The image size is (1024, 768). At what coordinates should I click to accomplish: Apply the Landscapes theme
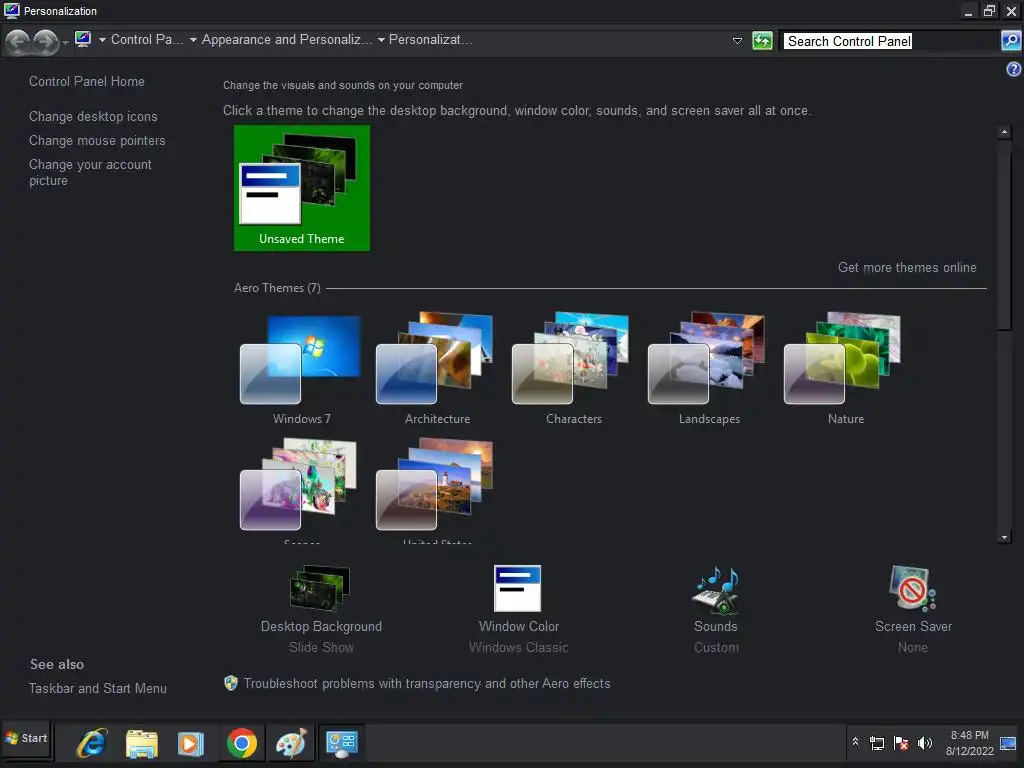pyautogui.click(x=709, y=369)
